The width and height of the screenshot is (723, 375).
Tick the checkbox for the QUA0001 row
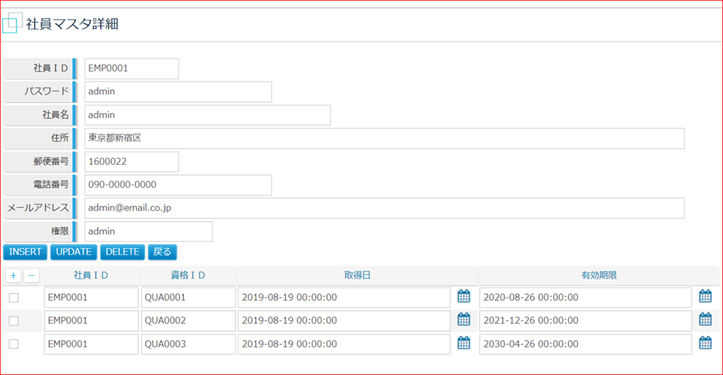click(14, 298)
